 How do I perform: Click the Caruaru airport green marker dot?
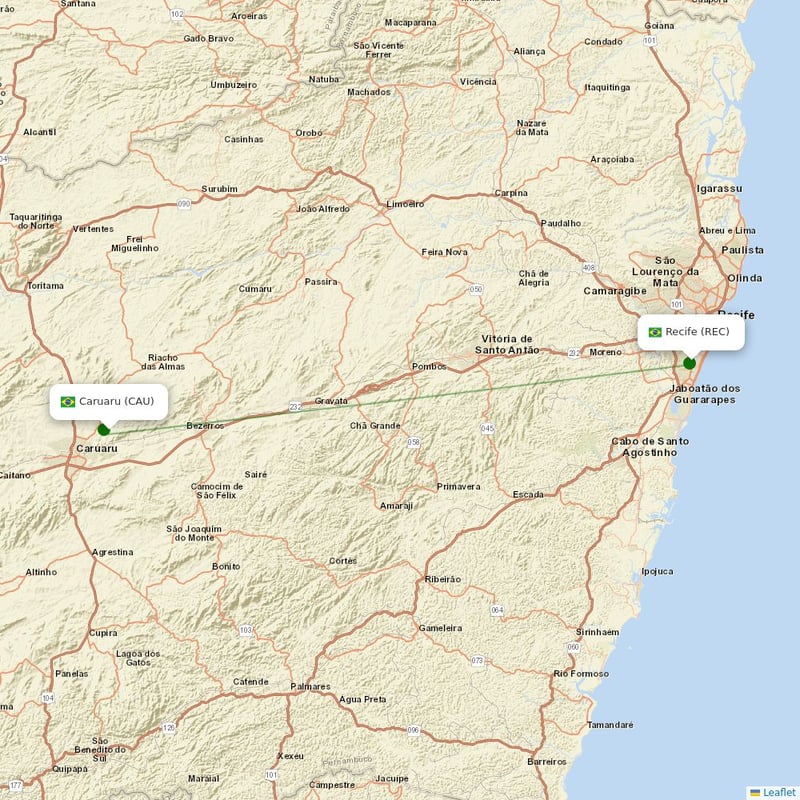point(104,430)
